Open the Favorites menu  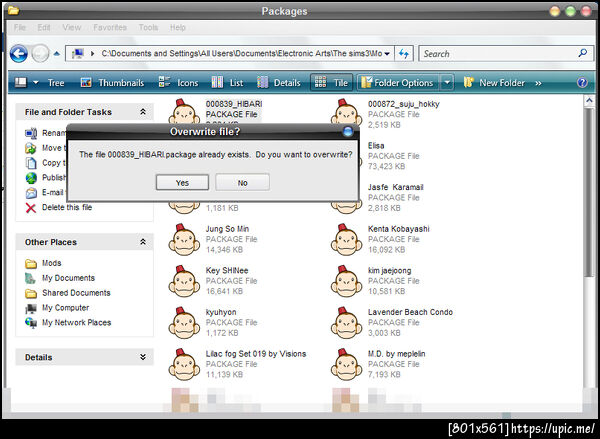pos(110,28)
